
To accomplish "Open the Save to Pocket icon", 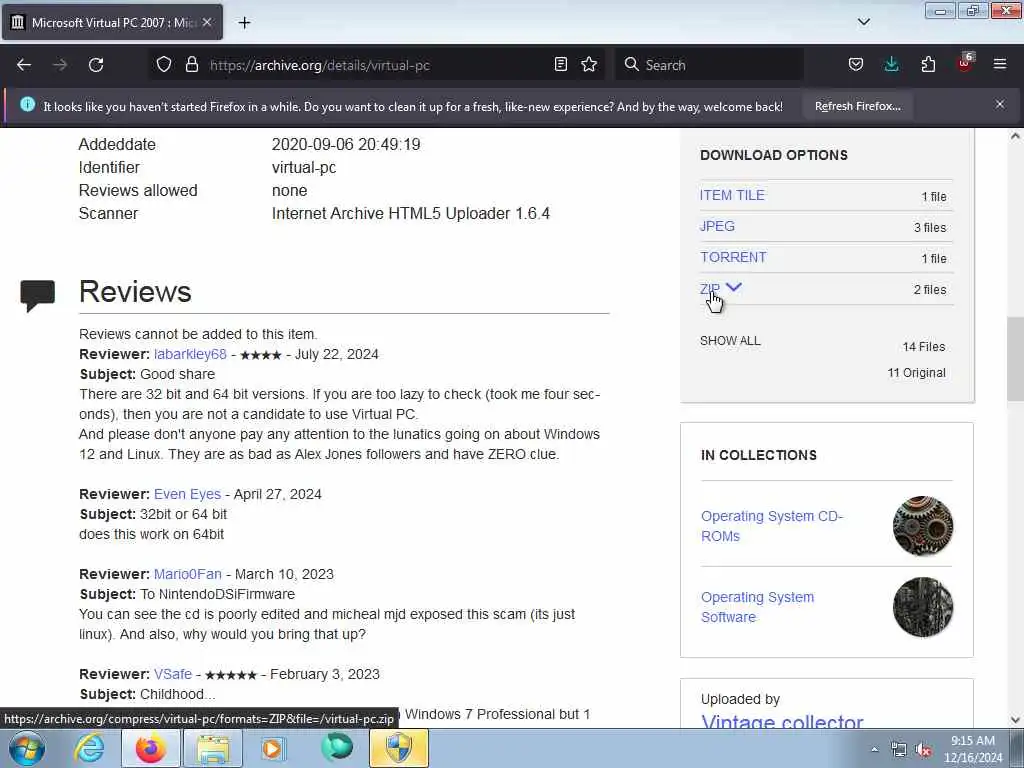I will point(856,65).
